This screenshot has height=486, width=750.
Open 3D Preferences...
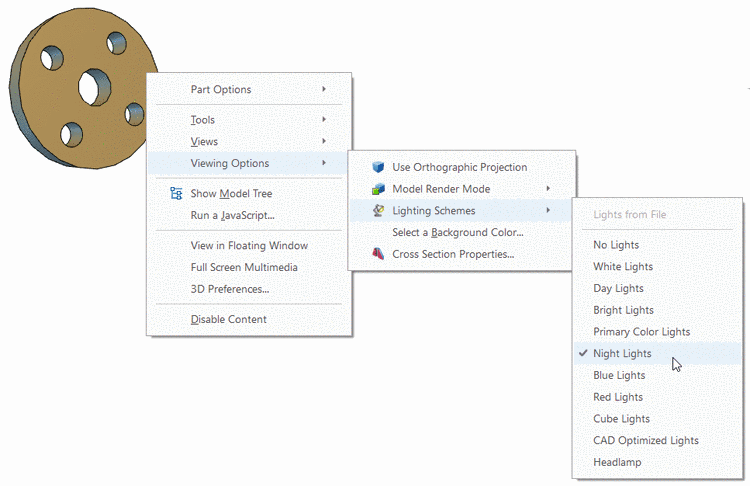pos(249,289)
